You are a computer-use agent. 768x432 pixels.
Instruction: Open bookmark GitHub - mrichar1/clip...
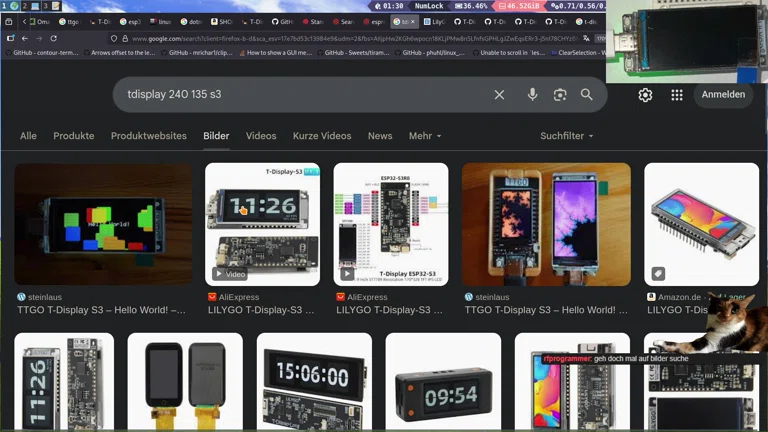(x=197, y=52)
